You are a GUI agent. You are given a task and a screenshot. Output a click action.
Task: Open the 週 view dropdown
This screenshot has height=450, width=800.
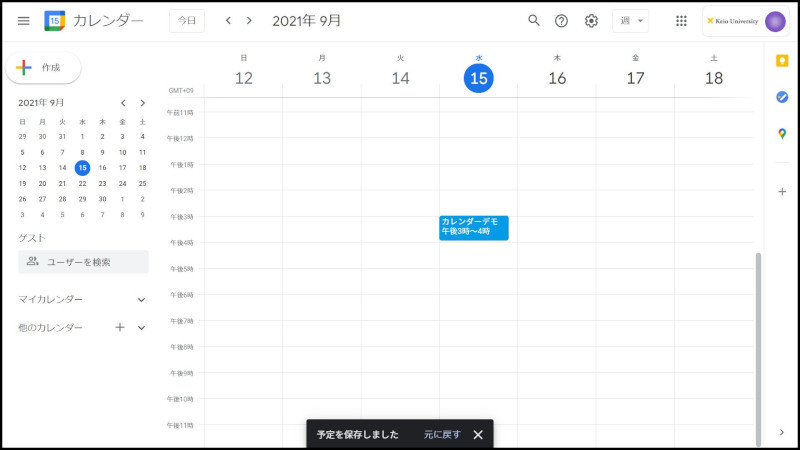click(x=630, y=21)
